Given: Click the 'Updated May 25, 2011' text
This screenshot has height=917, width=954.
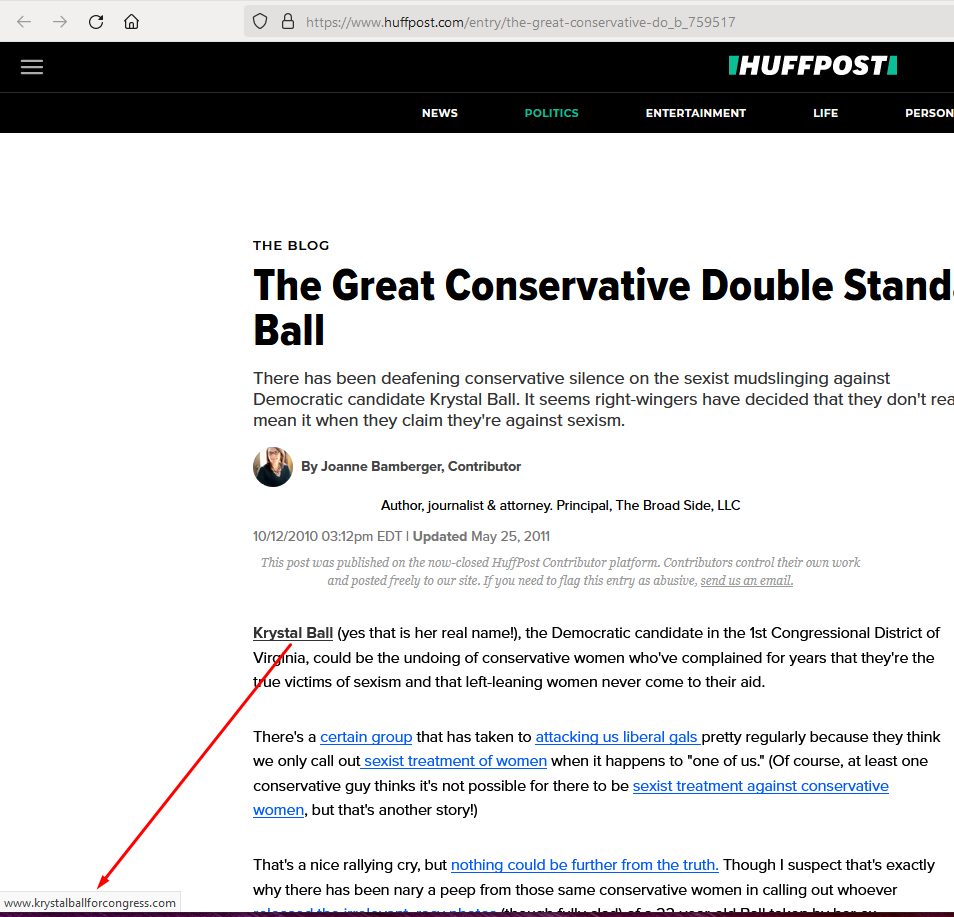Looking at the screenshot, I should [481, 537].
